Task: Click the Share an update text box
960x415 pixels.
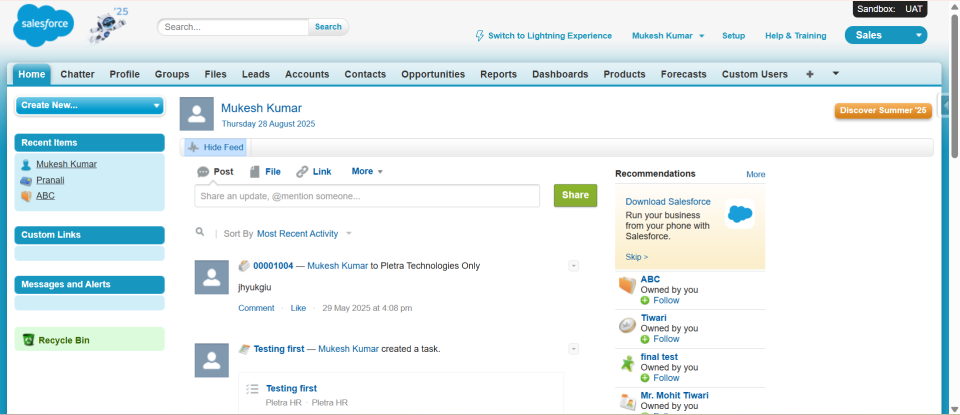Action: click(x=367, y=196)
